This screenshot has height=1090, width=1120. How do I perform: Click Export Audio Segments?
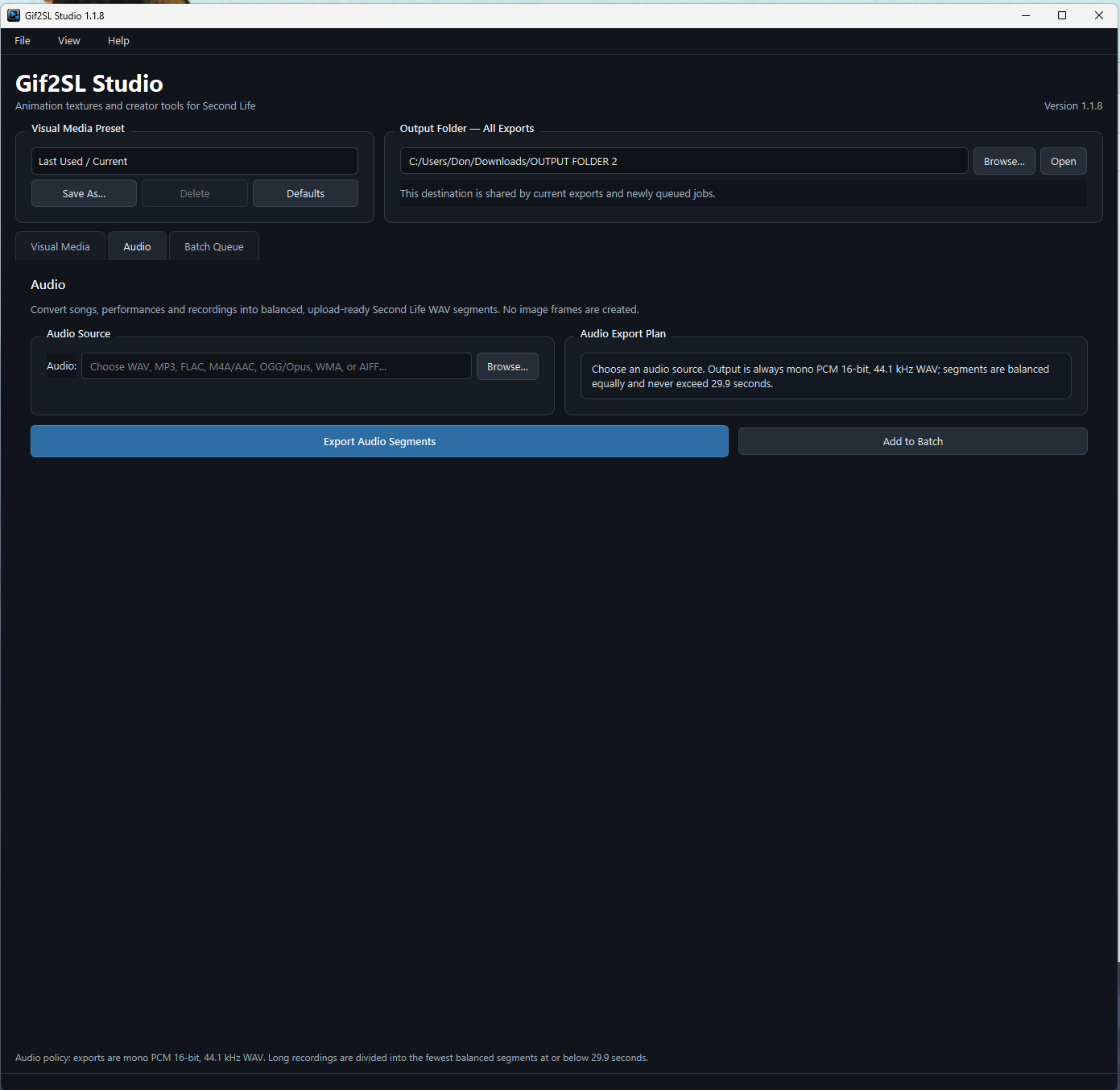tap(379, 441)
